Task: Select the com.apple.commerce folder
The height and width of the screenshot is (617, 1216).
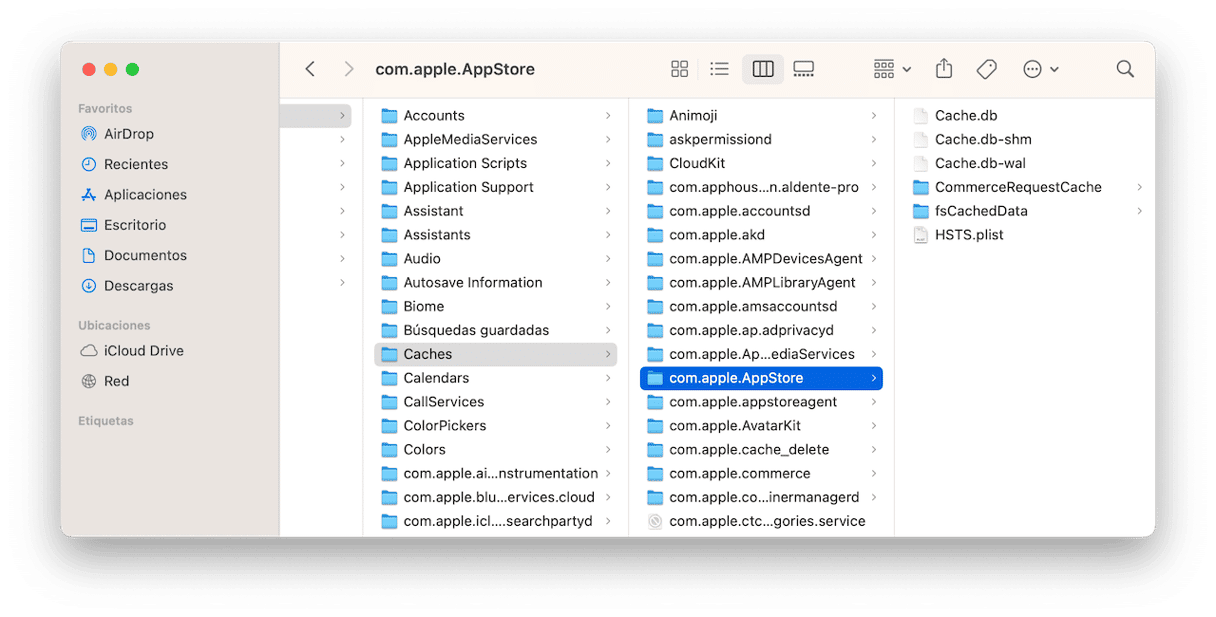Action: [761, 473]
